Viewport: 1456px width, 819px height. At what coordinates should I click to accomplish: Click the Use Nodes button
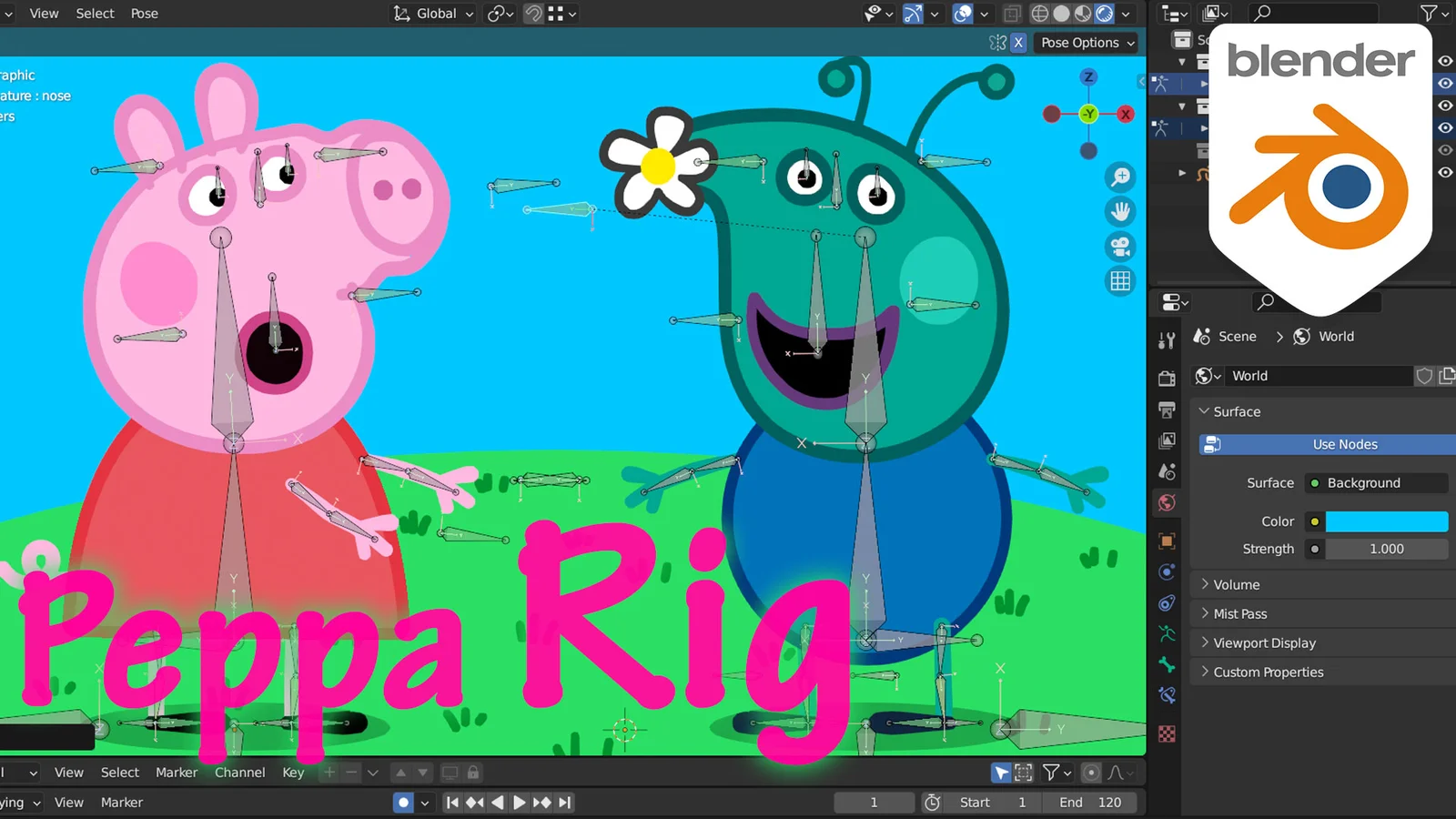pyautogui.click(x=1344, y=444)
